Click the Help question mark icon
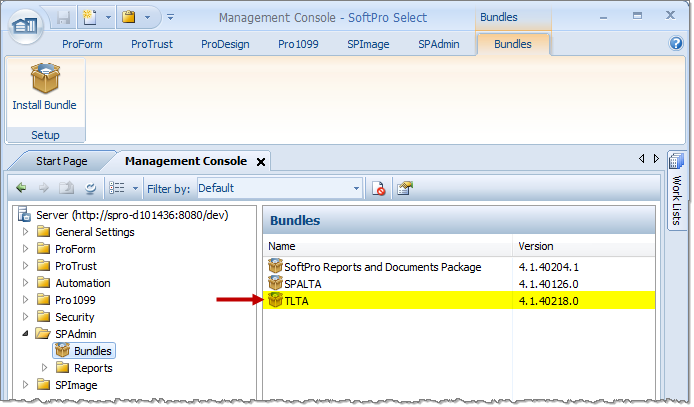Viewport: 694px width, 407px height. pyautogui.click(x=676, y=43)
